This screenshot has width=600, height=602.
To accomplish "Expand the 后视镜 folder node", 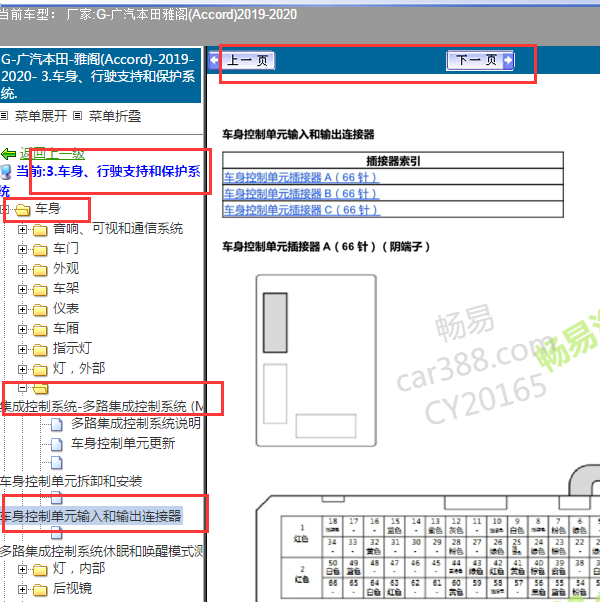I will point(22,589).
